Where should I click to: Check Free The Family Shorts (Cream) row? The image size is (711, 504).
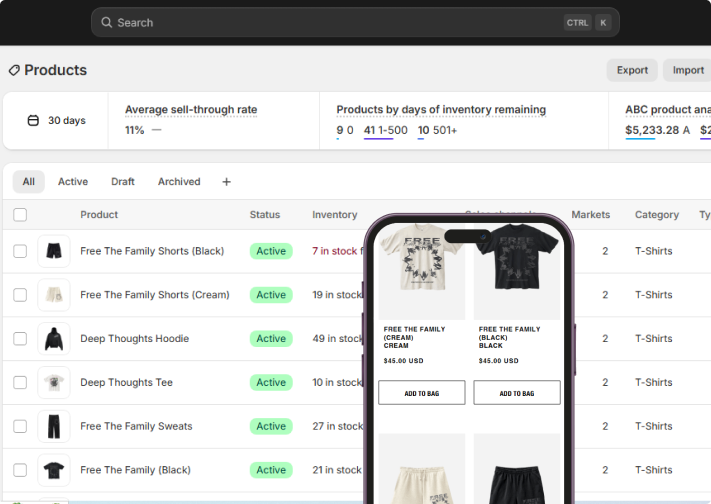point(20,295)
